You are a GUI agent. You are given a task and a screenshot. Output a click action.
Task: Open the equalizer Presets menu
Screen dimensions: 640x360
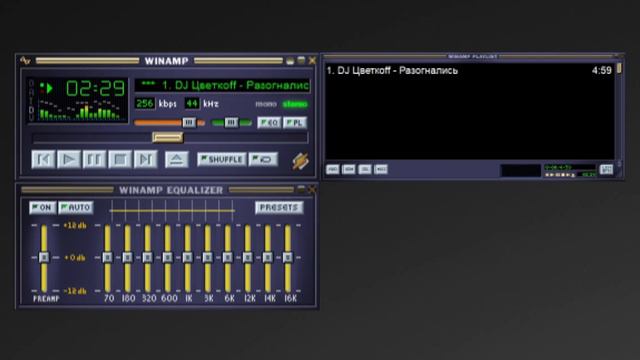(x=279, y=208)
